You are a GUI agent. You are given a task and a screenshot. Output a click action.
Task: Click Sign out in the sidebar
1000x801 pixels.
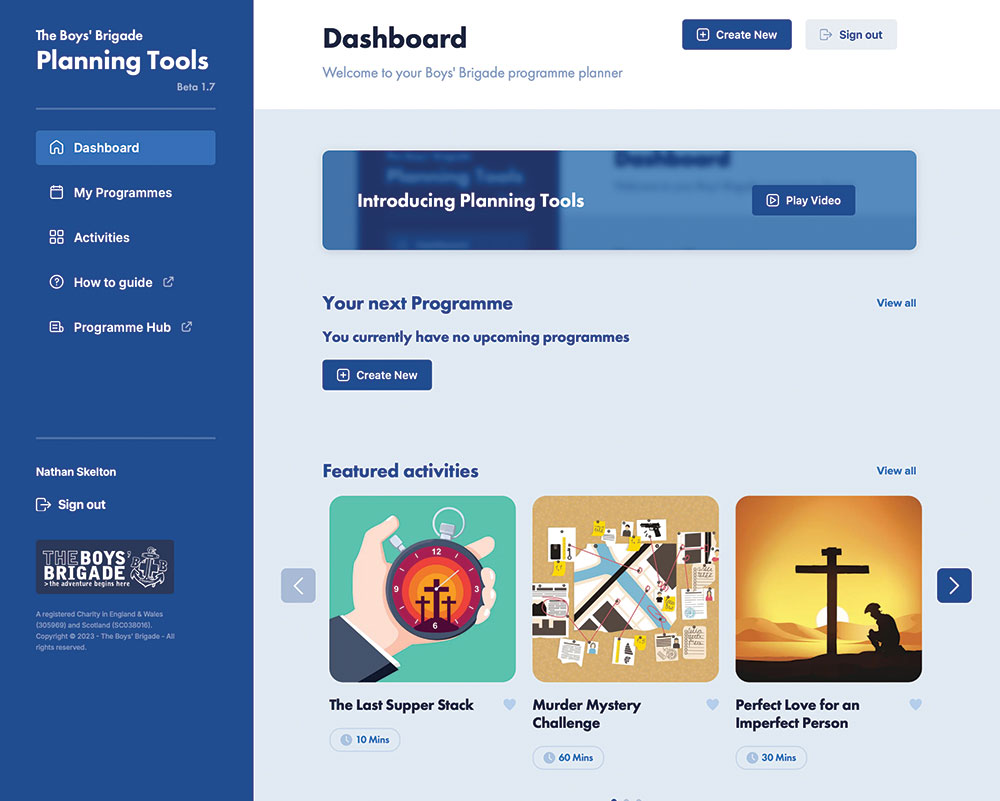(71, 504)
